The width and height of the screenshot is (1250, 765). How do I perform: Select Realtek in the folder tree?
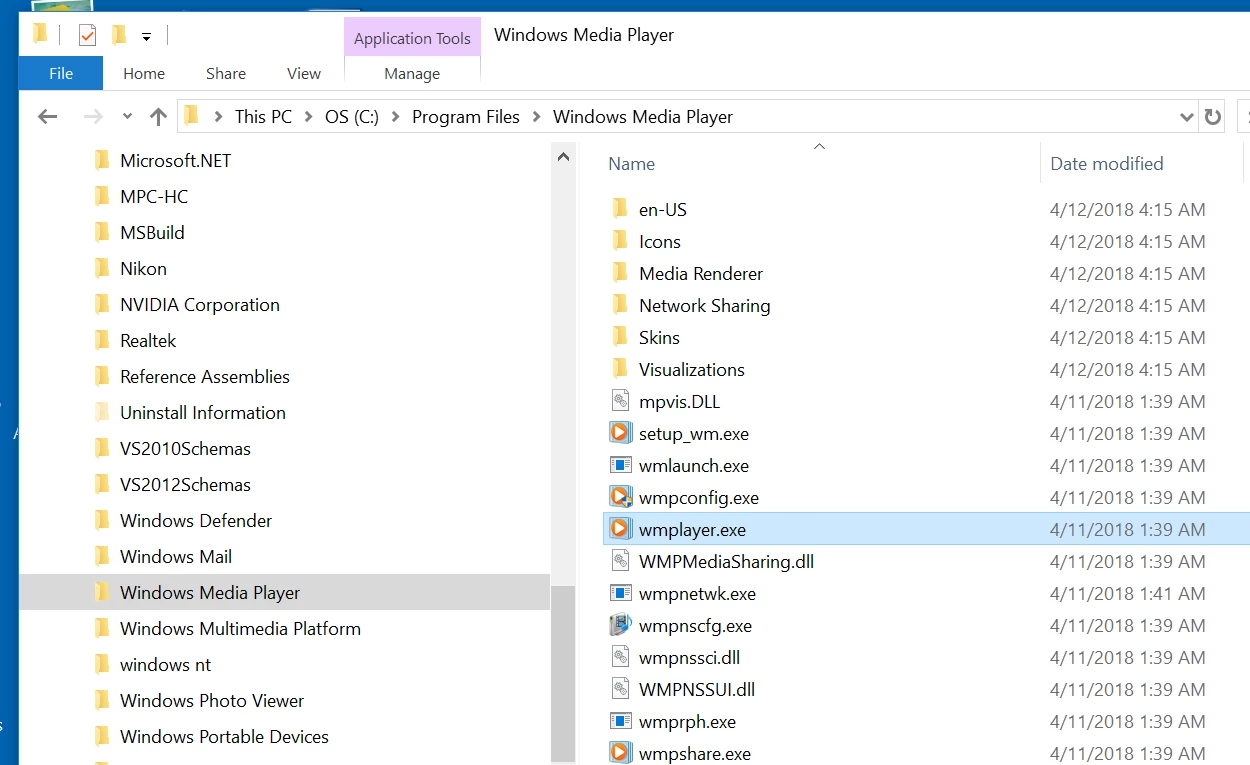point(148,340)
